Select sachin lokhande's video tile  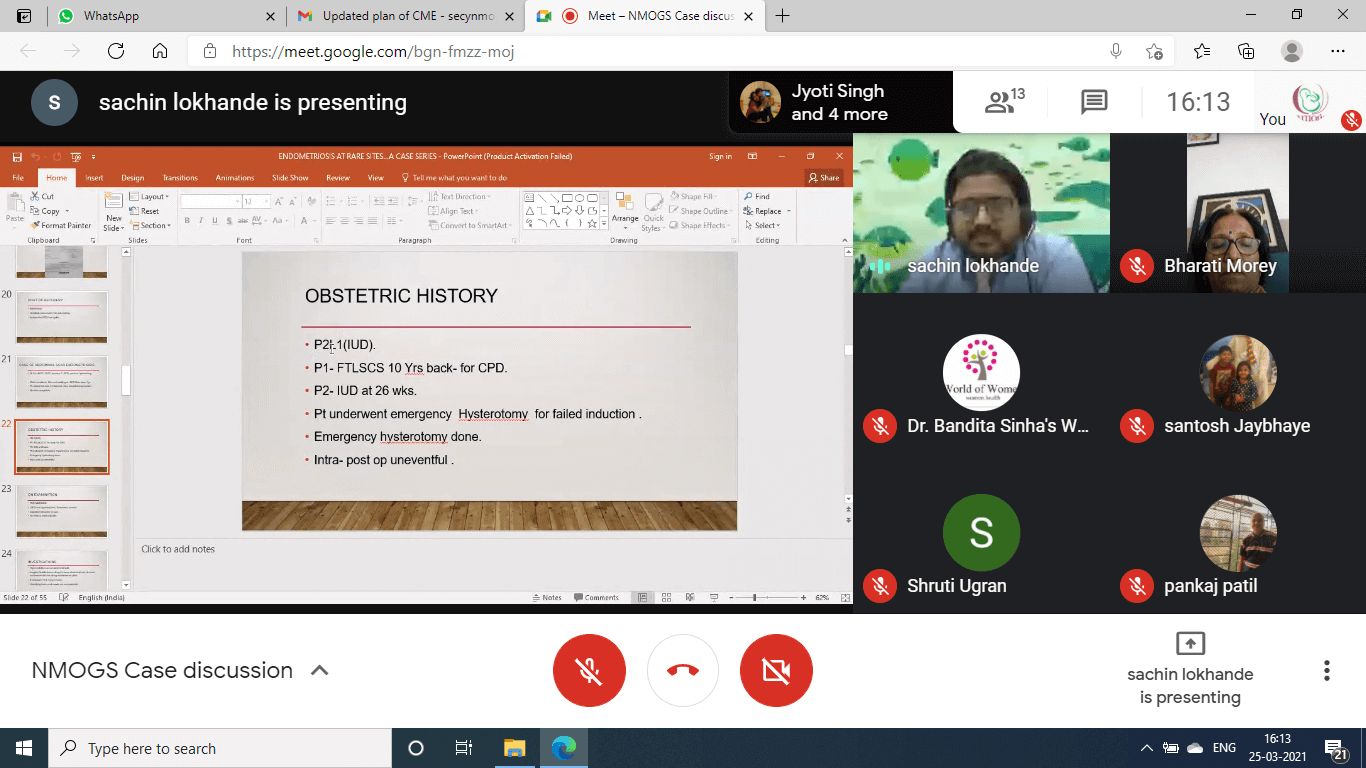981,213
